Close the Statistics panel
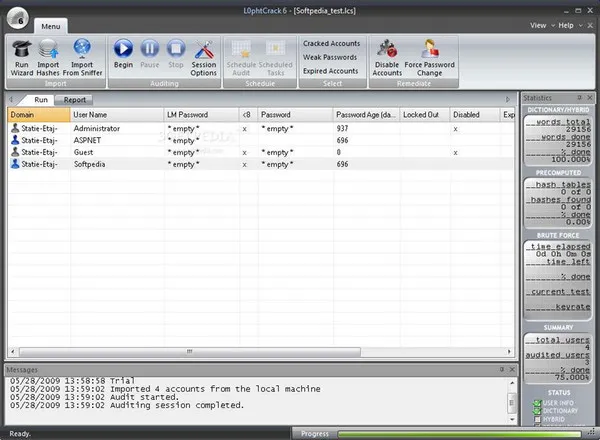 click(590, 98)
